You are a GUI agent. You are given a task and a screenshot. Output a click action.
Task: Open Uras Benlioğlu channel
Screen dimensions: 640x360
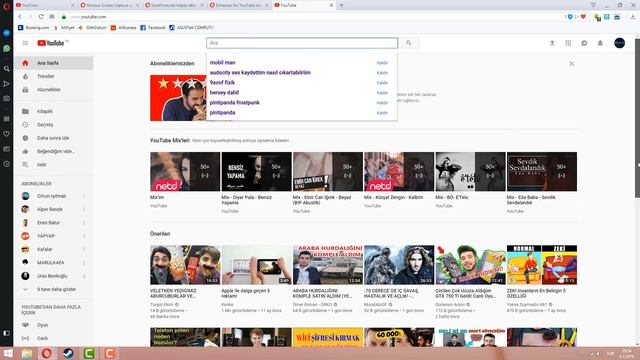click(x=53, y=276)
